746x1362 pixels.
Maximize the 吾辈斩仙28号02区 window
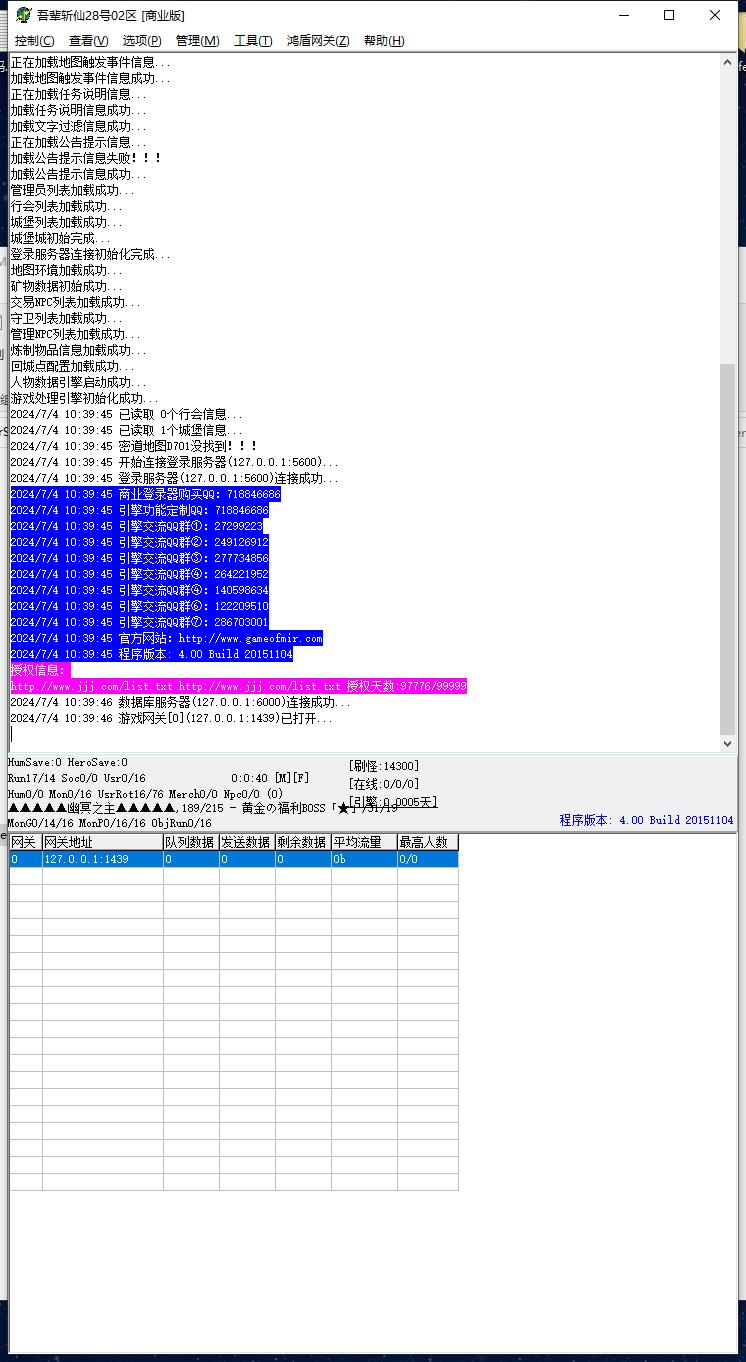[x=669, y=15]
